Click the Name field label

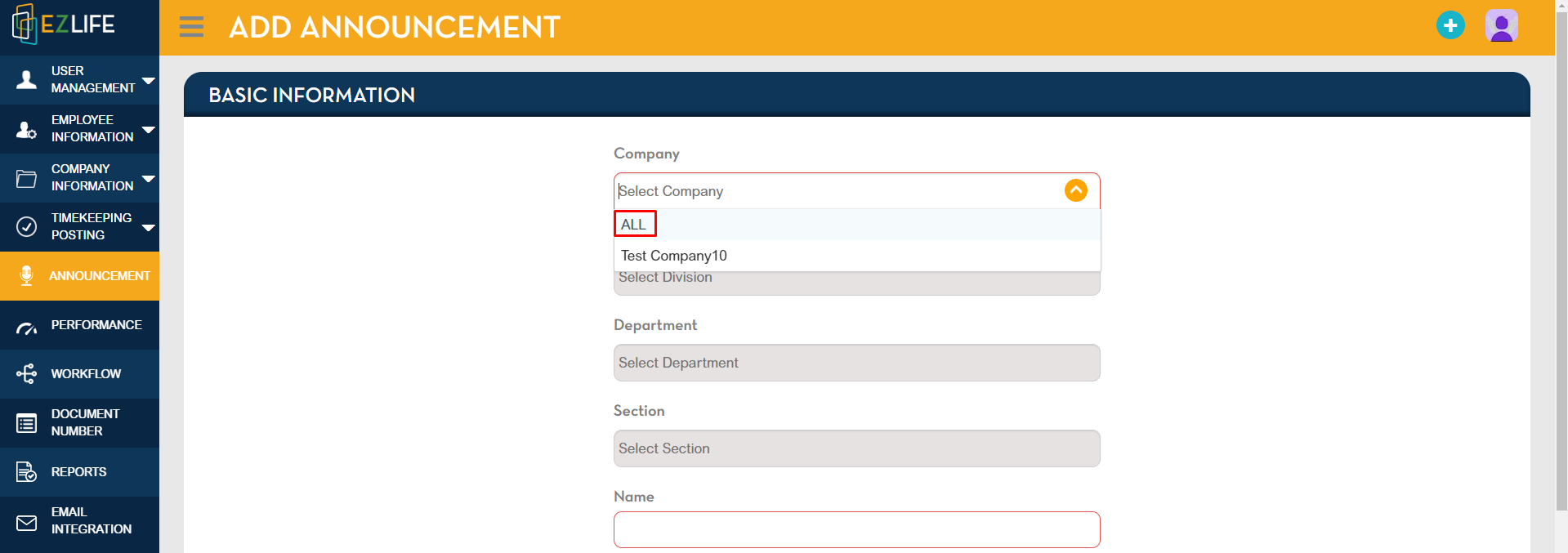634,497
